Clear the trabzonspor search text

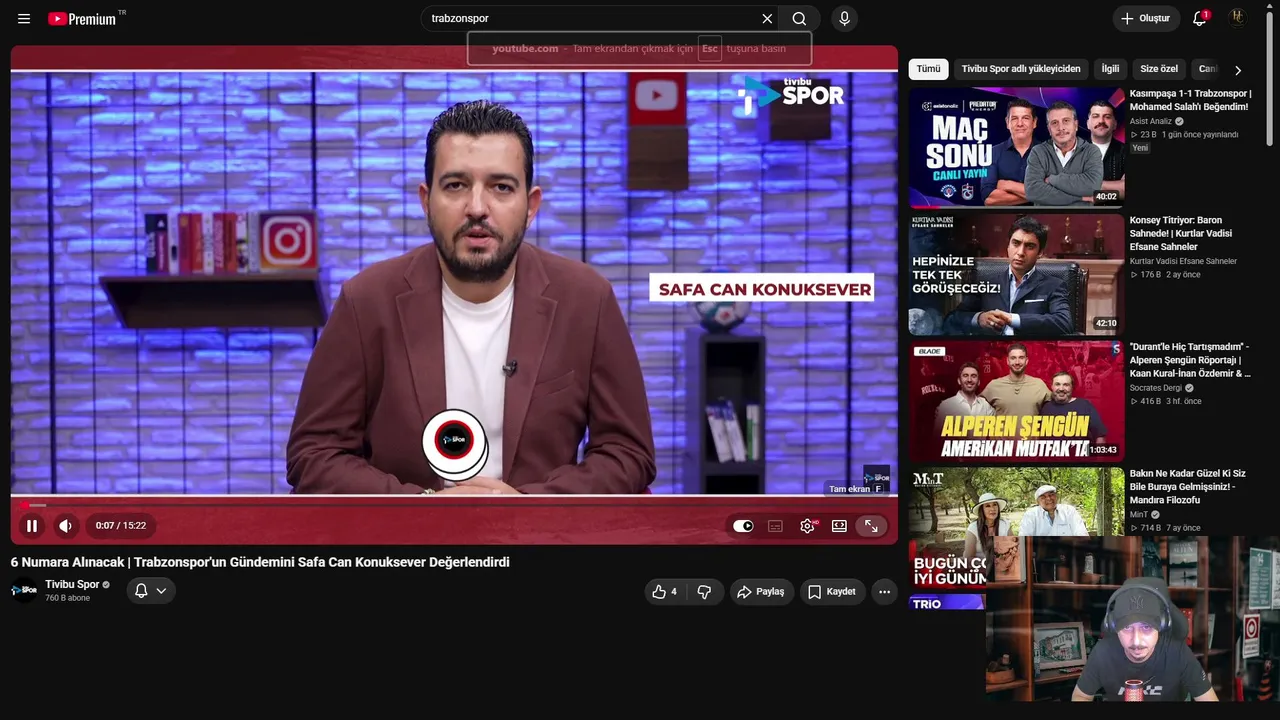[x=767, y=19]
